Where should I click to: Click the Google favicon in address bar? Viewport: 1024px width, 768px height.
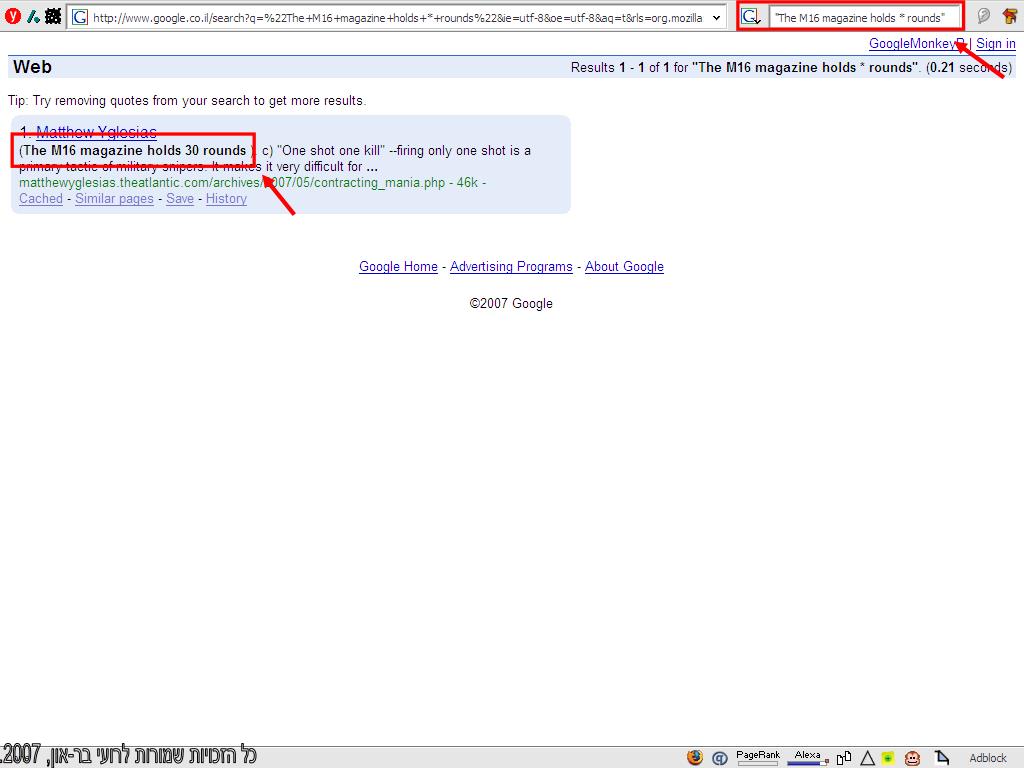point(80,17)
